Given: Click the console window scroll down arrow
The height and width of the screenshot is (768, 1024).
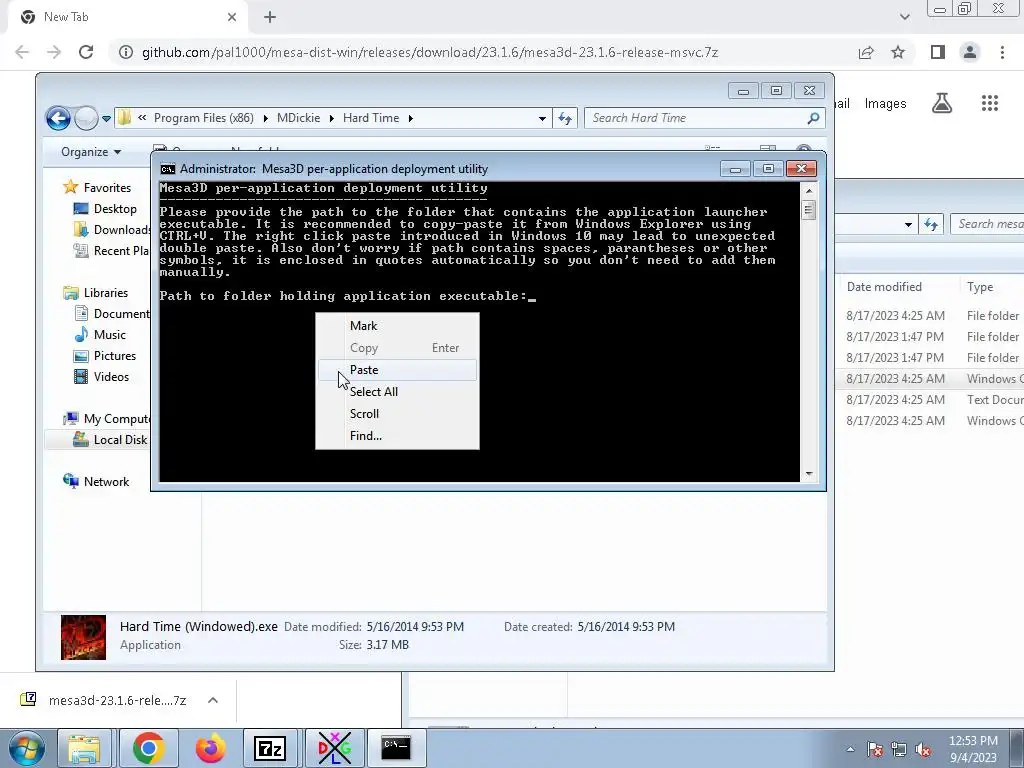Looking at the screenshot, I should (809, 474).
